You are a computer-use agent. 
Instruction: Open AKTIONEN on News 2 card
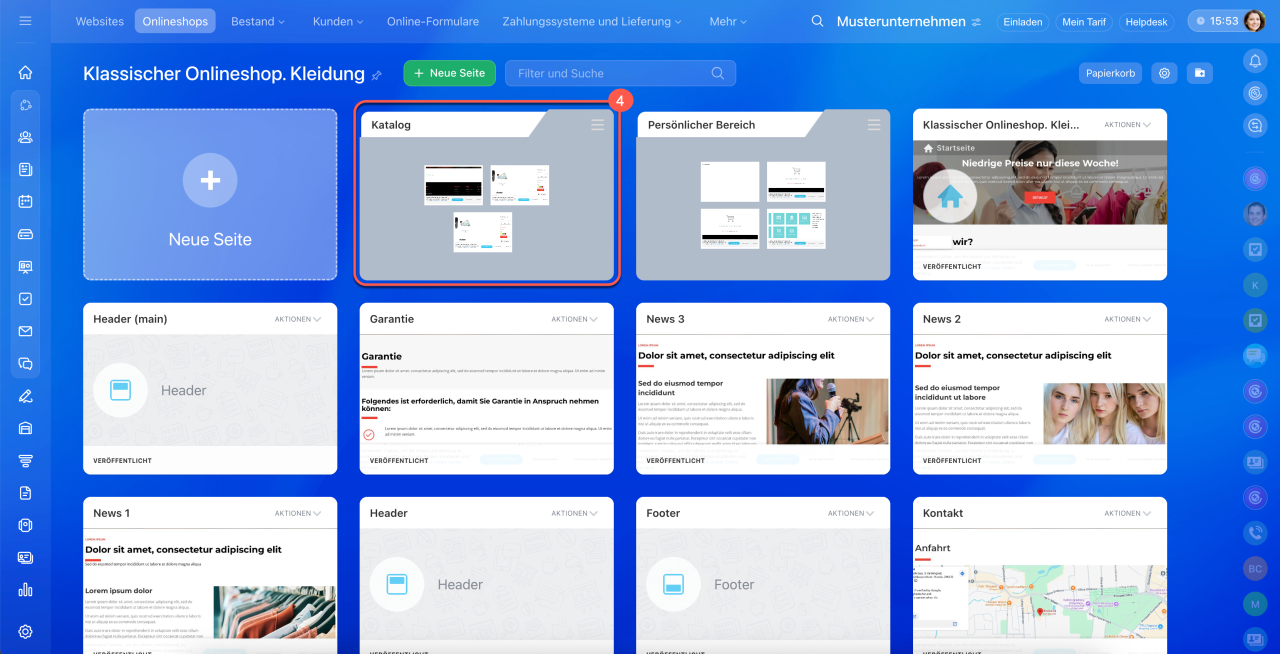(1128, 319)
